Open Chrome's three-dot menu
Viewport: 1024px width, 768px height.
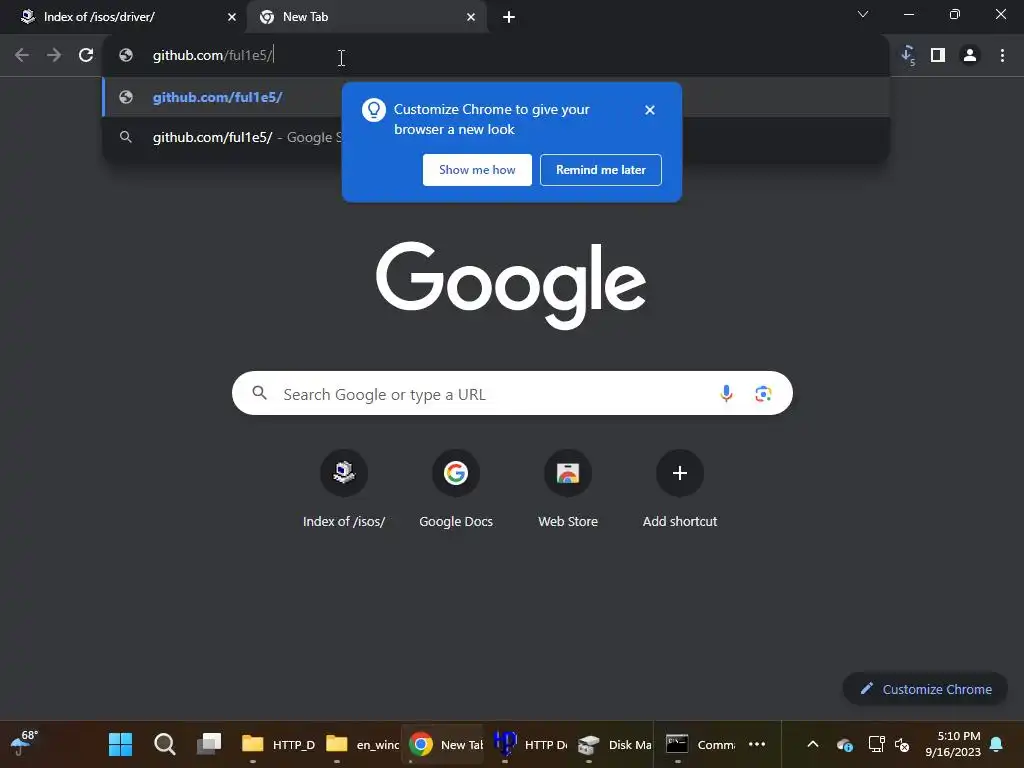coord(1002,56)
